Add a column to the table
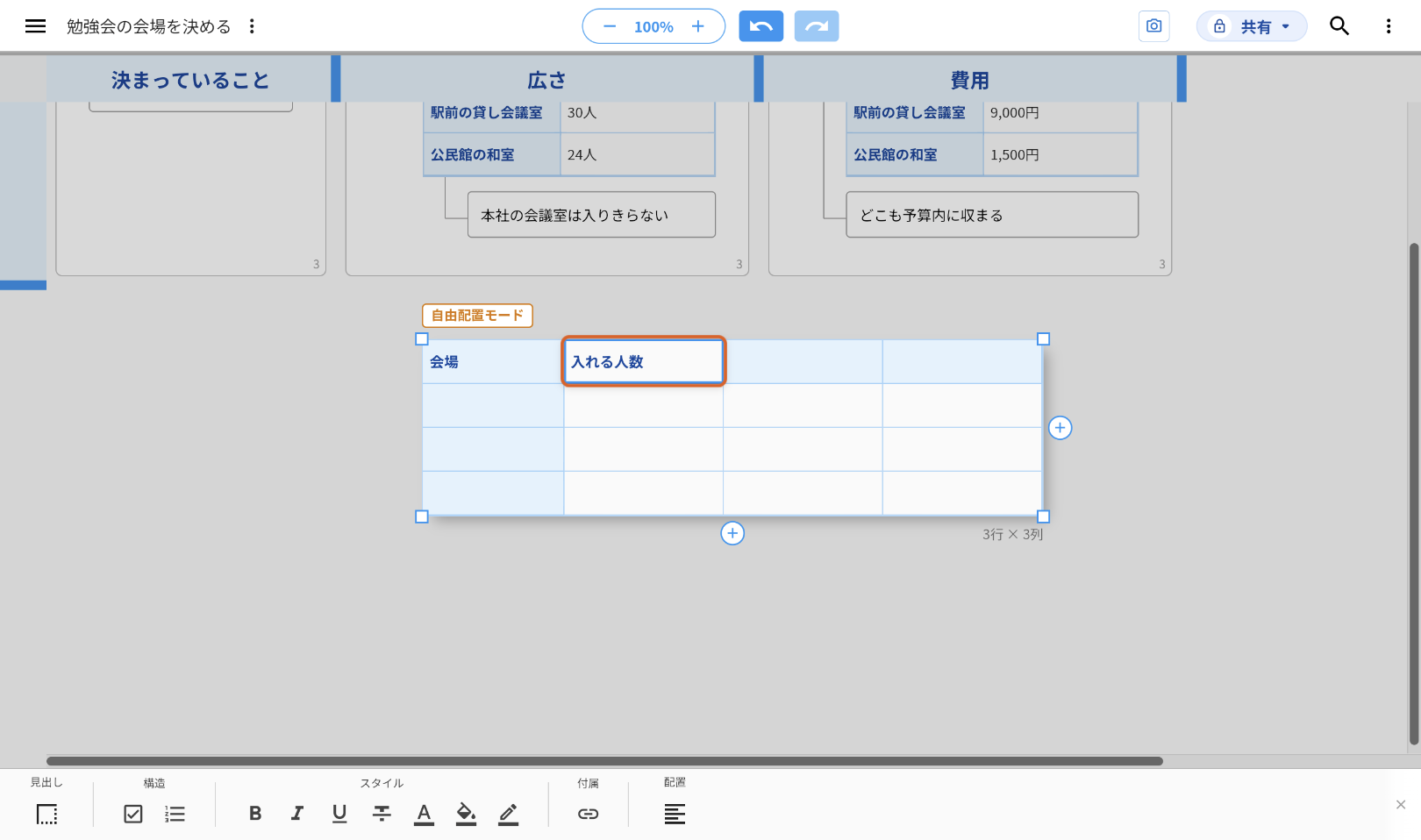Screen dimensions: 1421x840 1060,428
